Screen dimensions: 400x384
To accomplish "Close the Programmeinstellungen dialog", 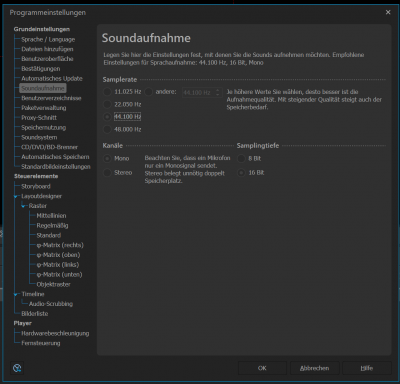I will pyautogui.click(x=388, y=12).
